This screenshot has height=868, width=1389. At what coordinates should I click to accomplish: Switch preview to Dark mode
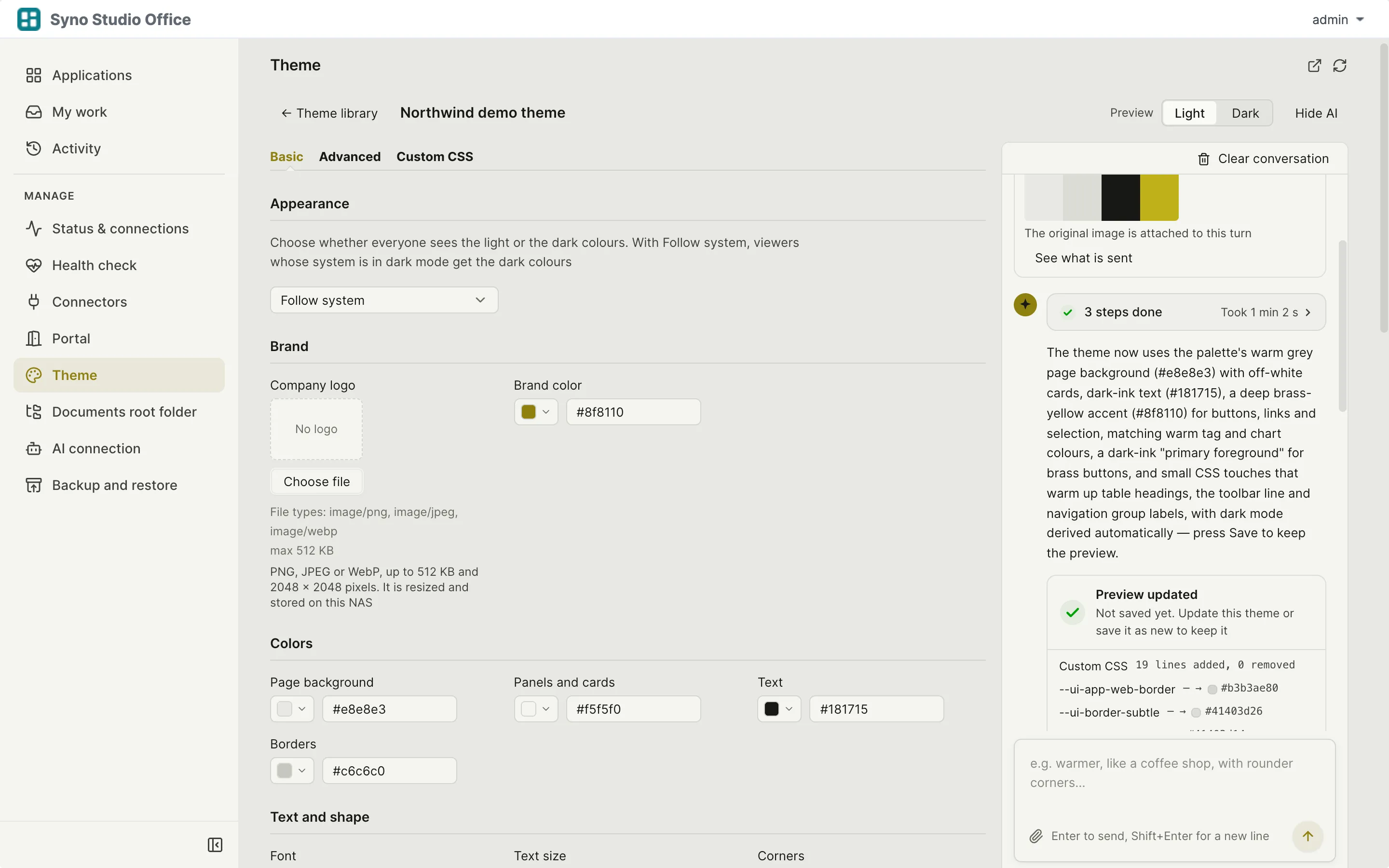(x=1245, y=113)
